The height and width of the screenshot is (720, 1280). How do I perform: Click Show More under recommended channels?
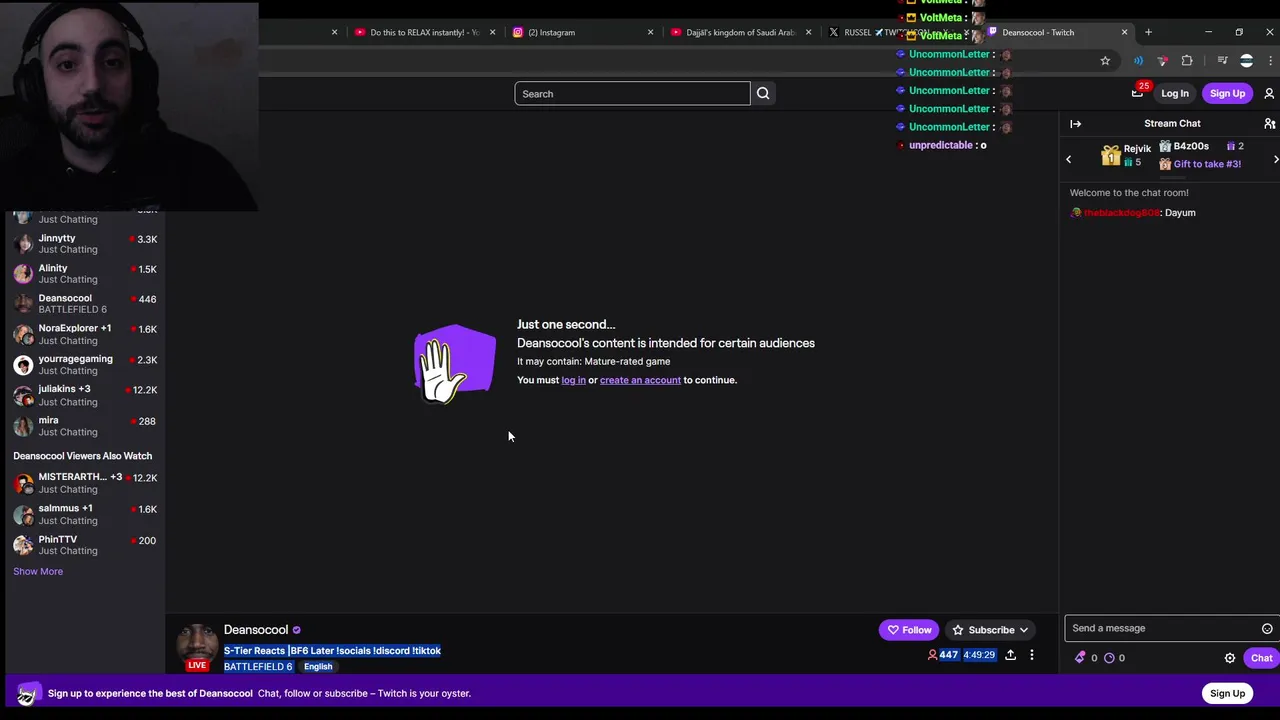[x=38, y=571]
